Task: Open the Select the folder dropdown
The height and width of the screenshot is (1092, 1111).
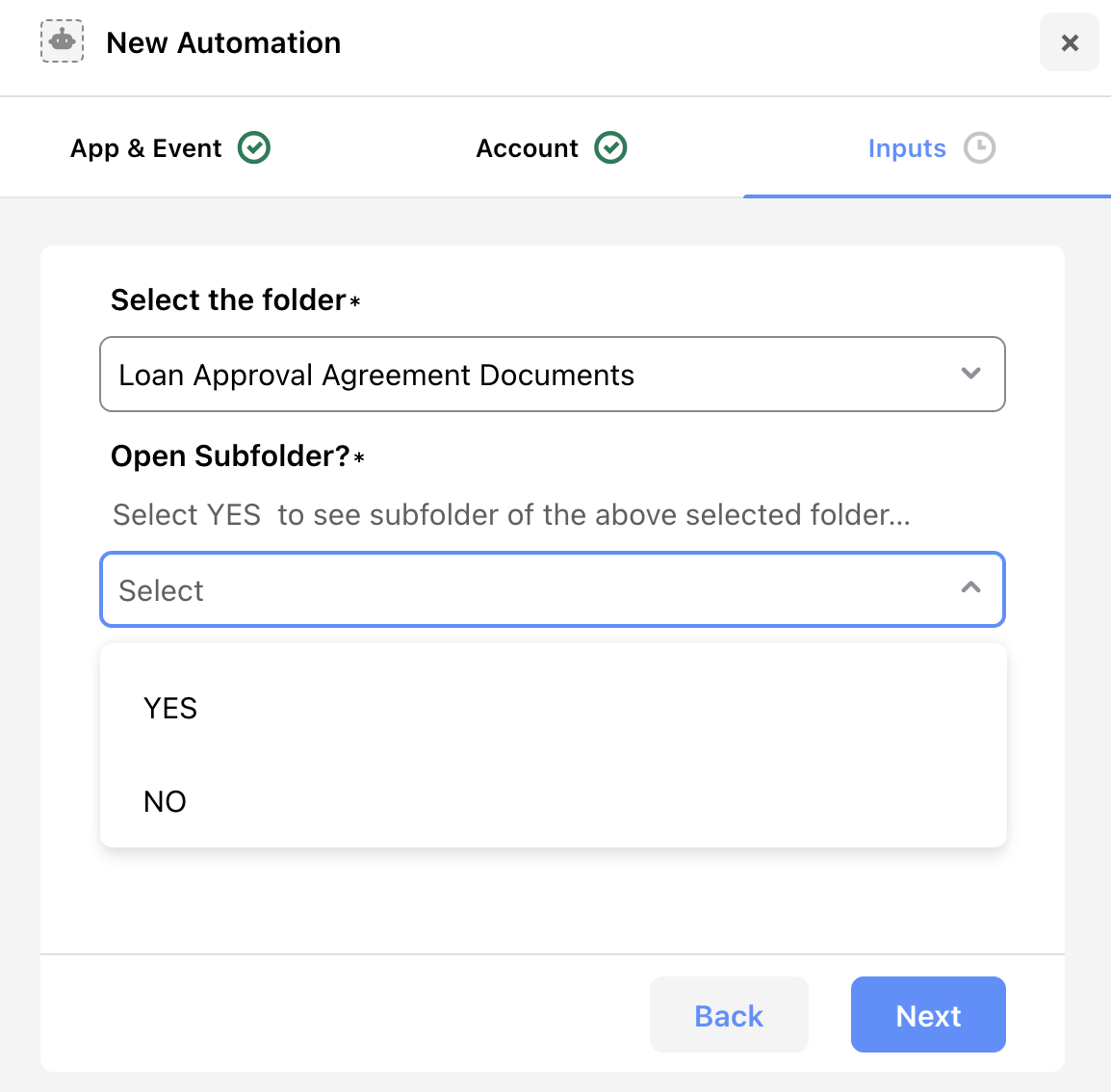Action: [x=553, y=375]
